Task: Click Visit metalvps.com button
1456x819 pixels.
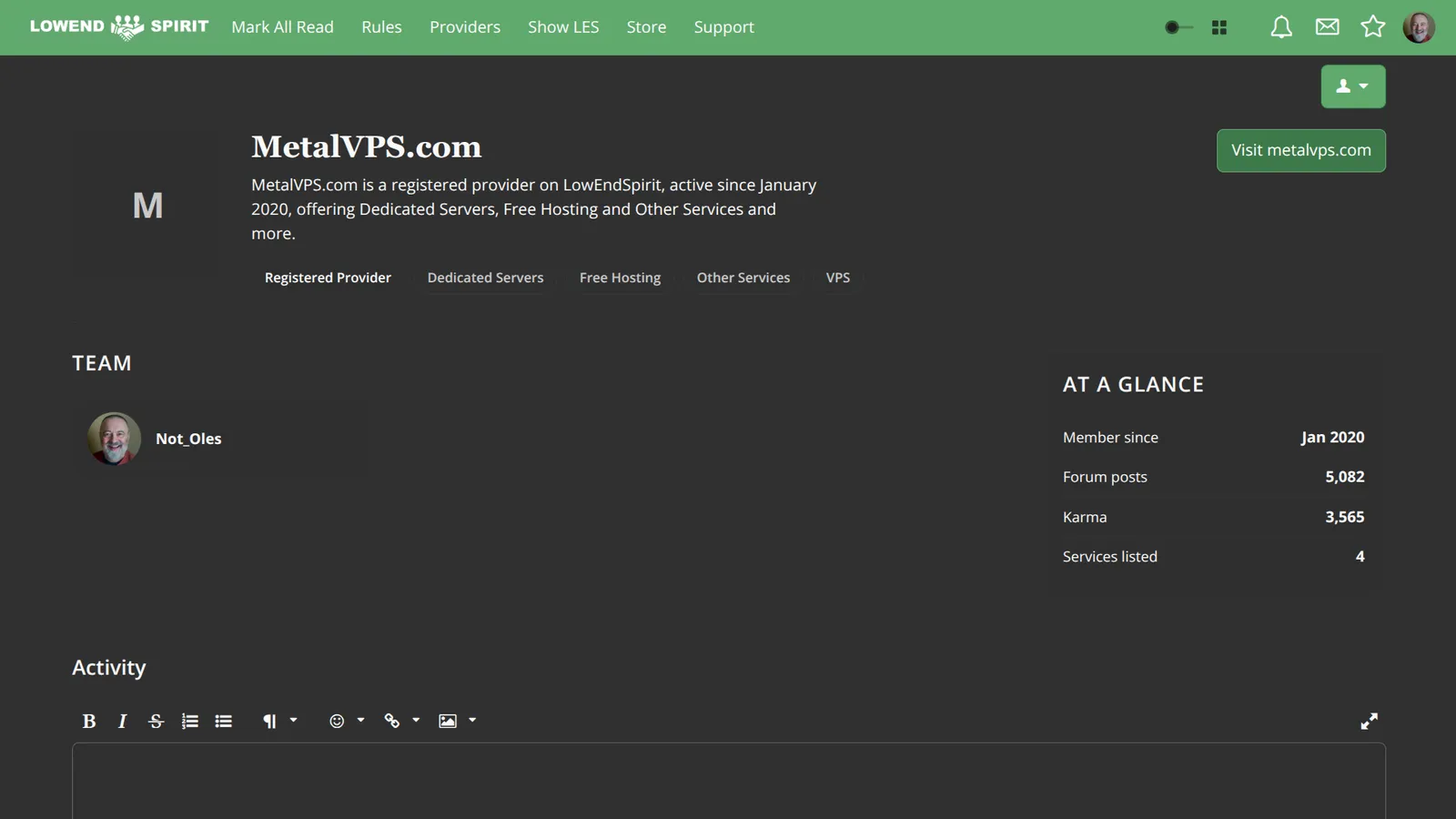Action: (x=1301, y=150)
